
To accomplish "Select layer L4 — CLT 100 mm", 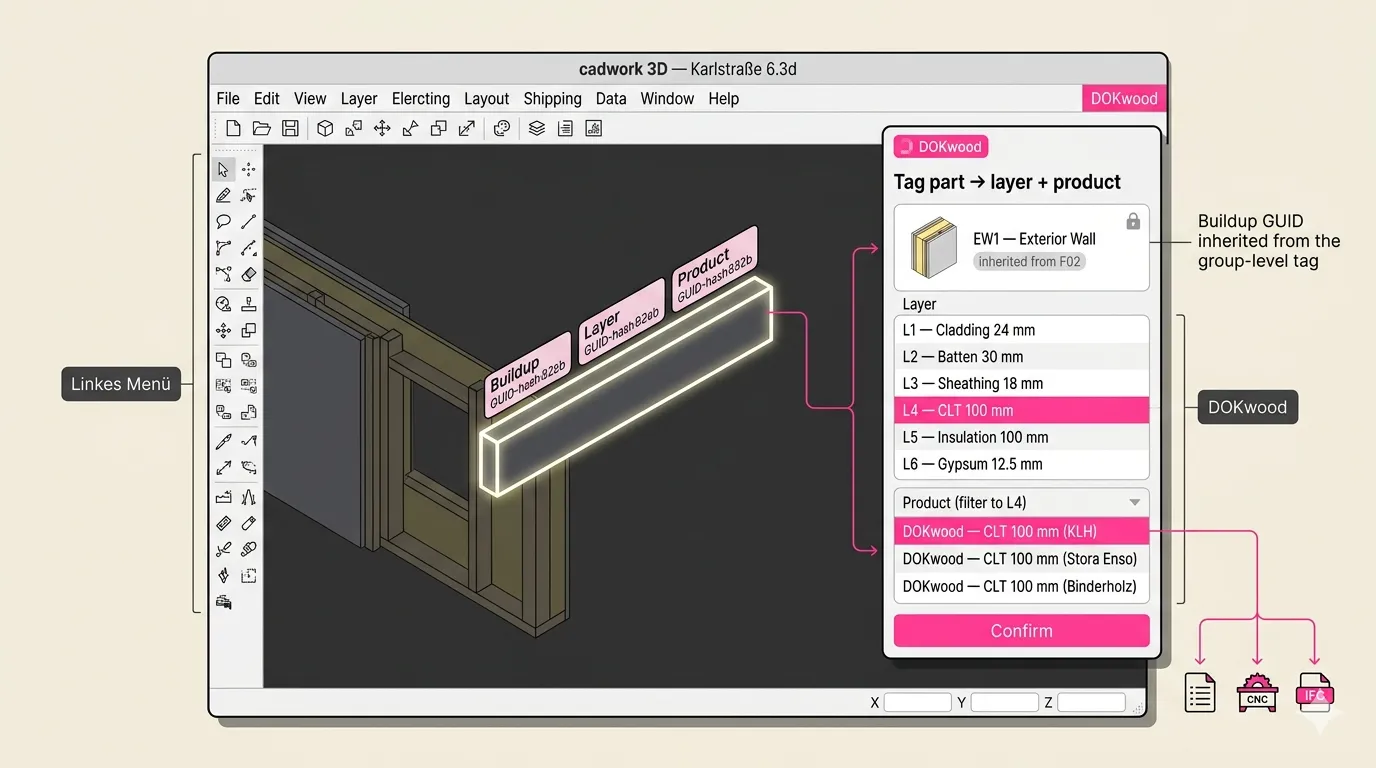I will [1021, 410].
